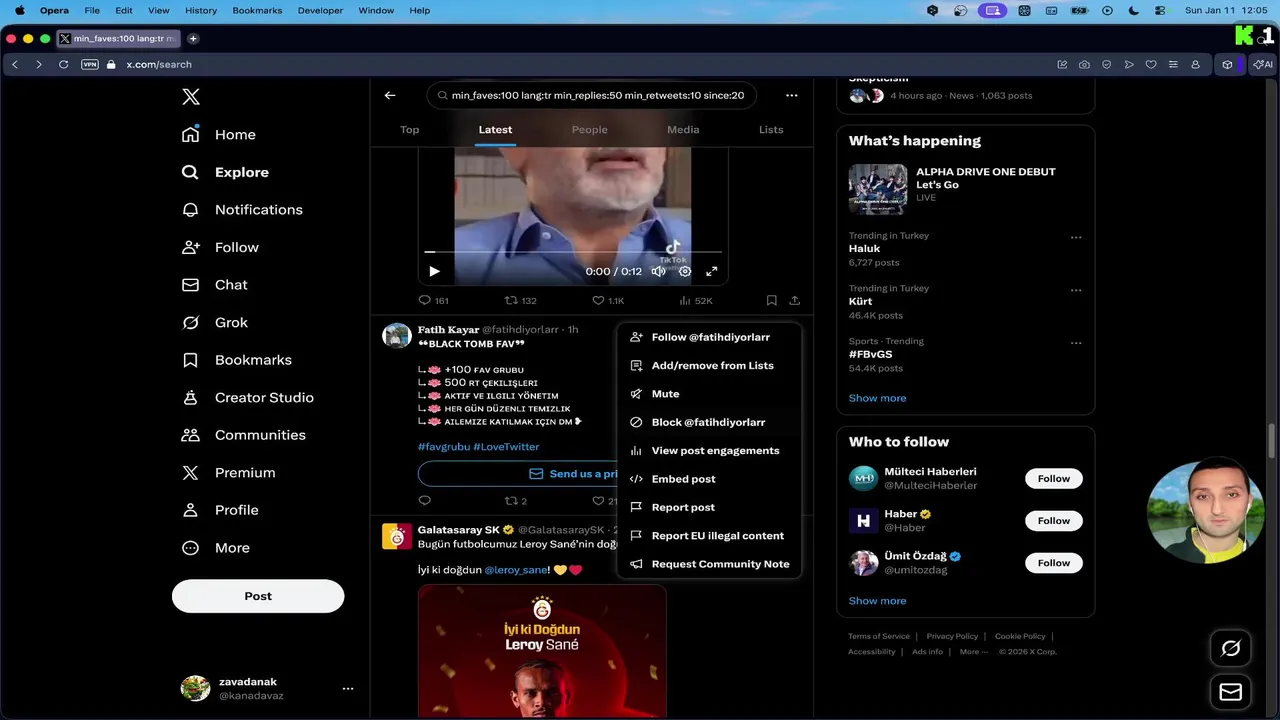
Task: Open Notifications from the sidebar
Action: pyautogui.click(x=242, y=210)
